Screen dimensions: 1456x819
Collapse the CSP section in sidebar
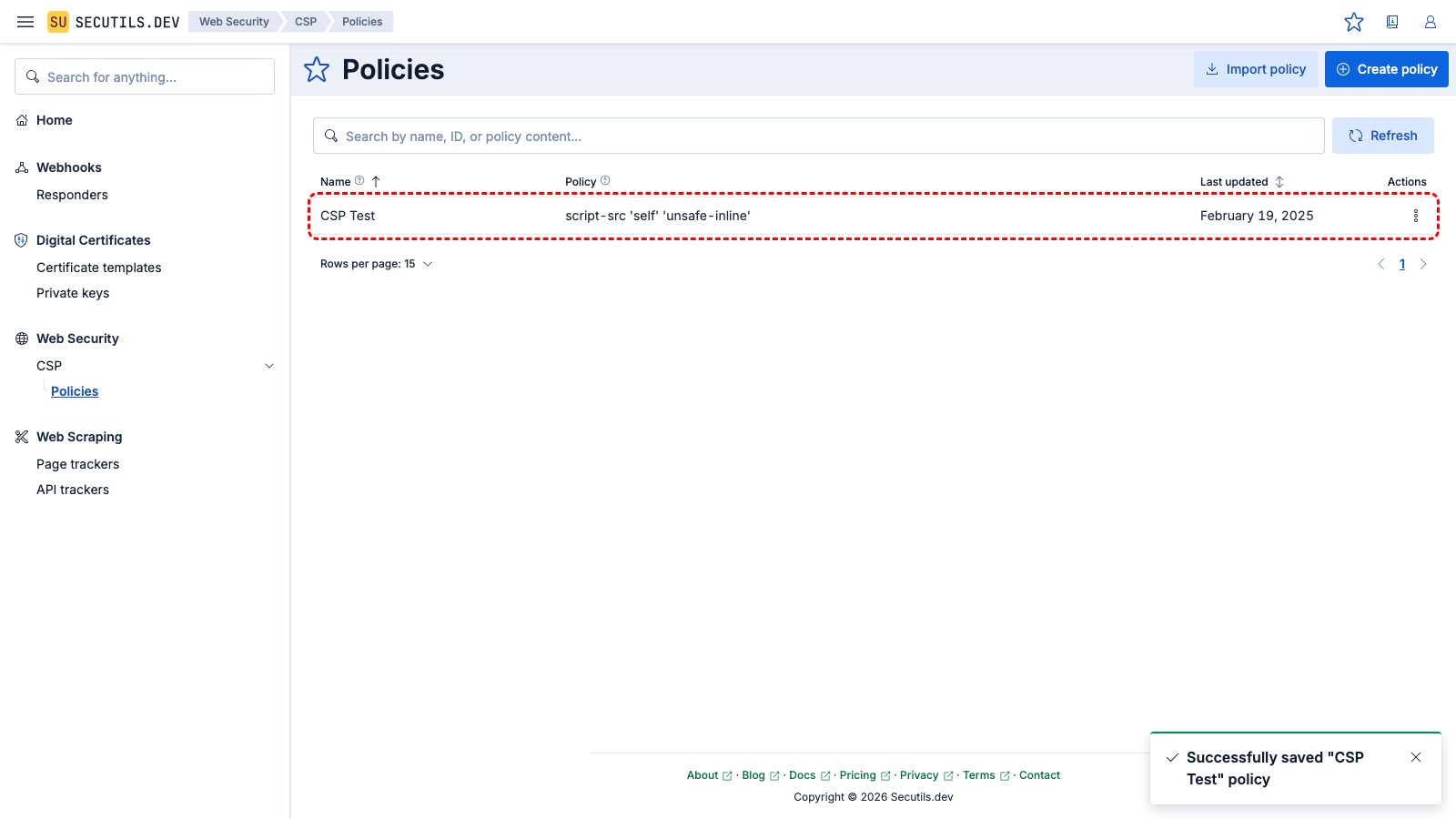point(268,365)
